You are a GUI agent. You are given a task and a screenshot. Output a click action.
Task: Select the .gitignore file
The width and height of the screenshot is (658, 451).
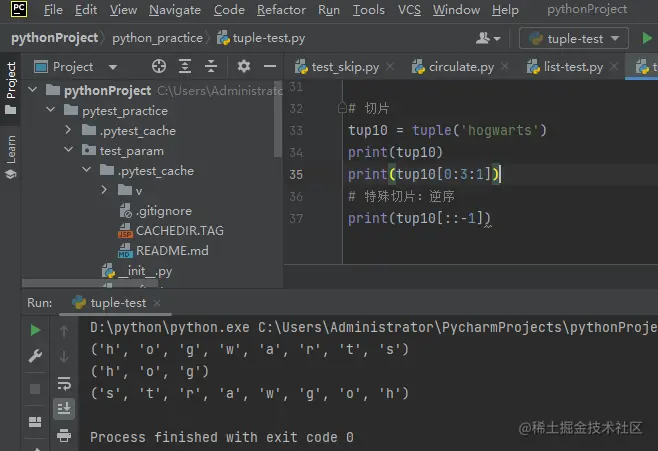[x=163, y=211]
